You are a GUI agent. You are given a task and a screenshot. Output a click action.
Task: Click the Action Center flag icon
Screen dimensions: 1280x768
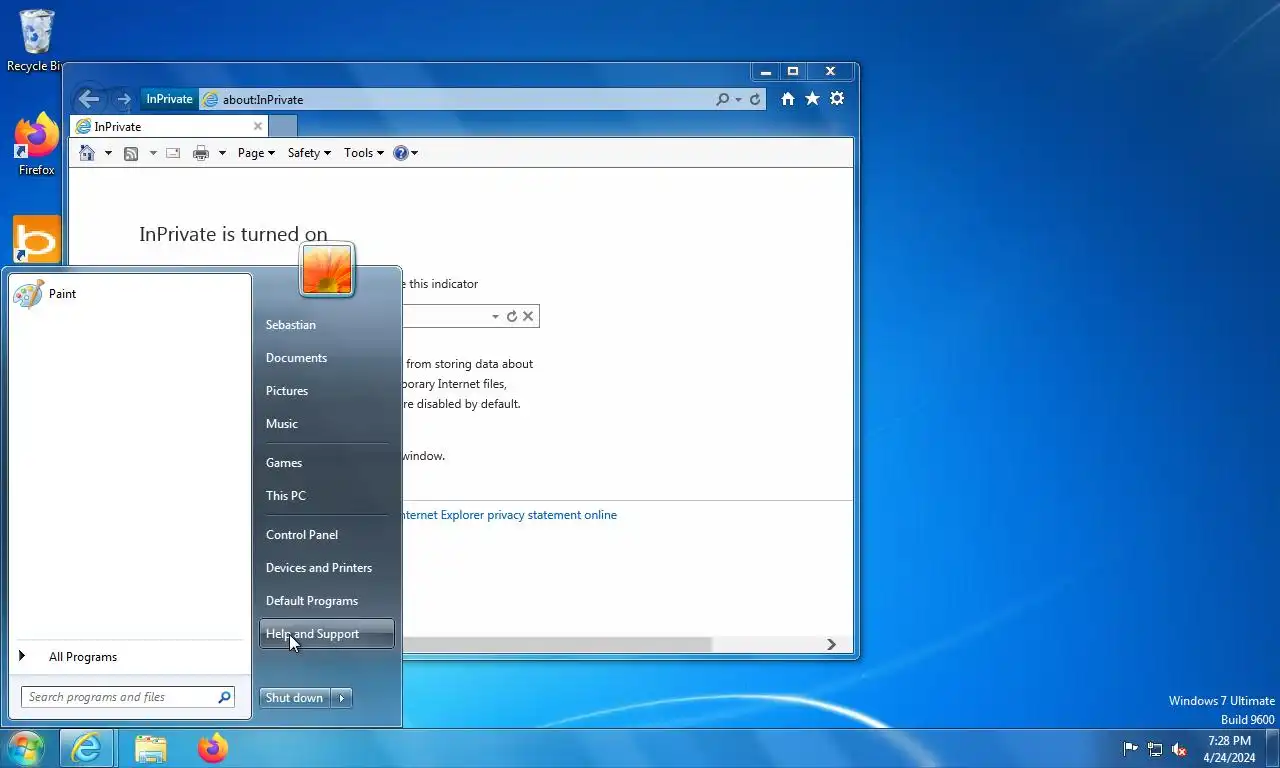point(1131,749)
